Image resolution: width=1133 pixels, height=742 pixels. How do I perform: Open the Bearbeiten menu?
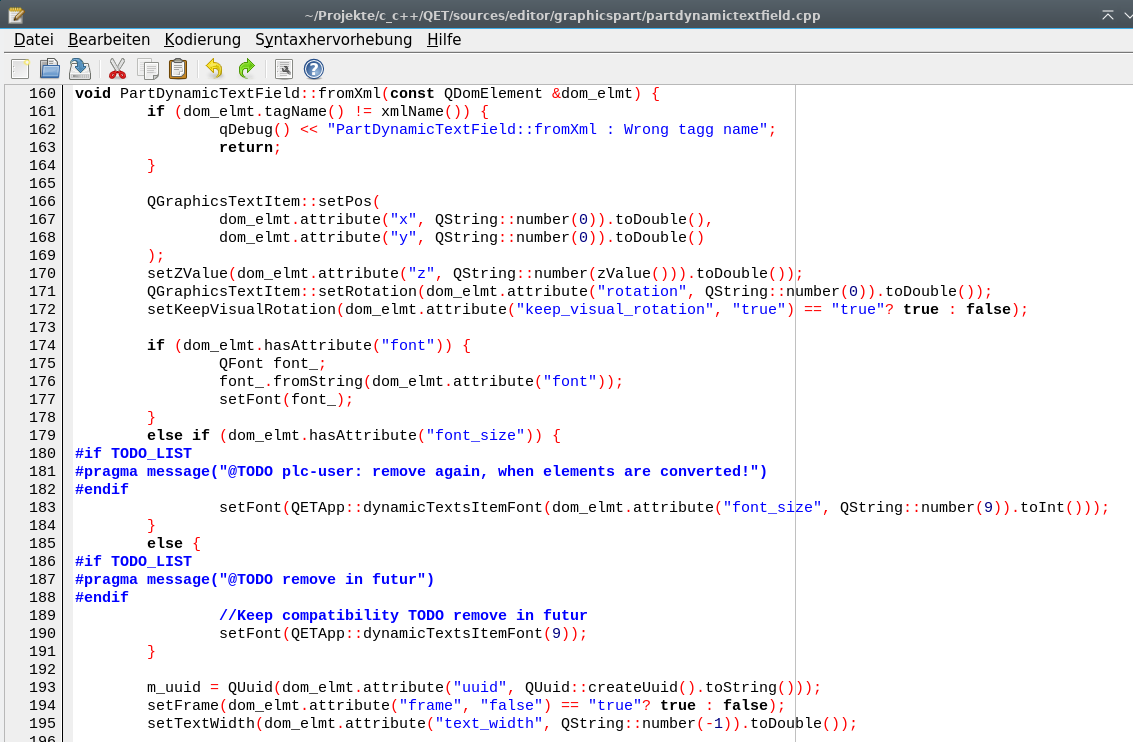click(x=109, y=40)
